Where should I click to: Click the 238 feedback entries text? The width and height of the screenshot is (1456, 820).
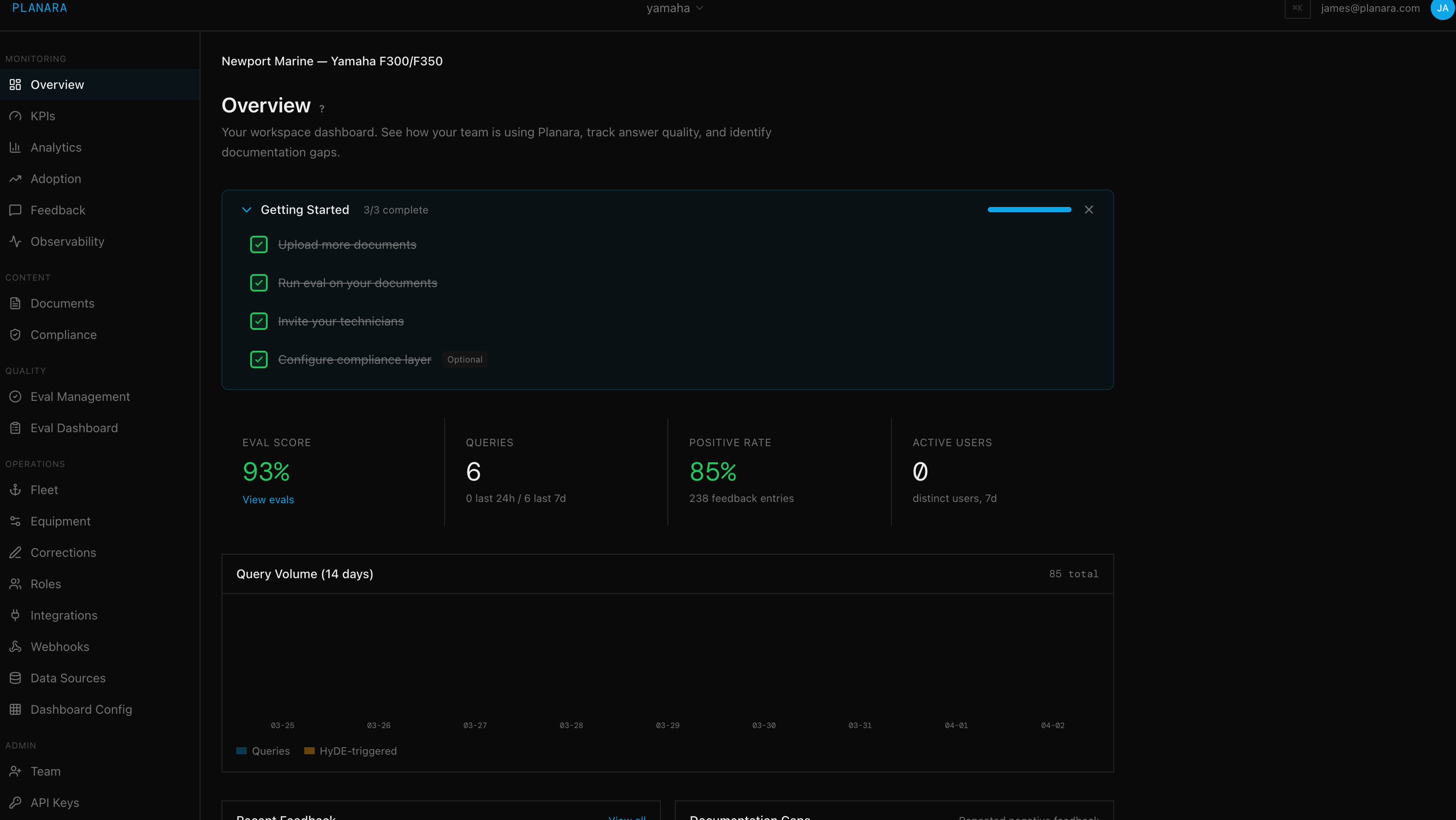(x=741, y=498)
